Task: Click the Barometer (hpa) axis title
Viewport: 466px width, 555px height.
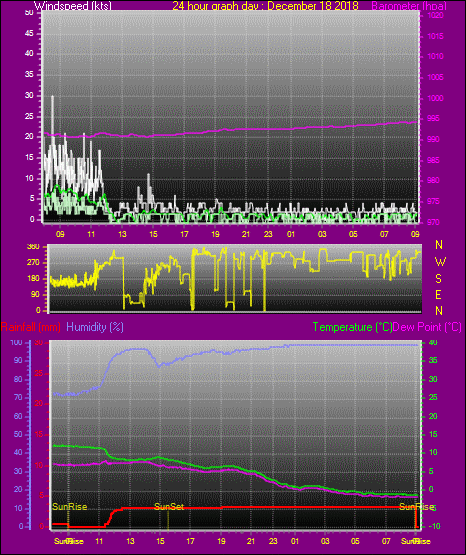Action: point(409,6)
